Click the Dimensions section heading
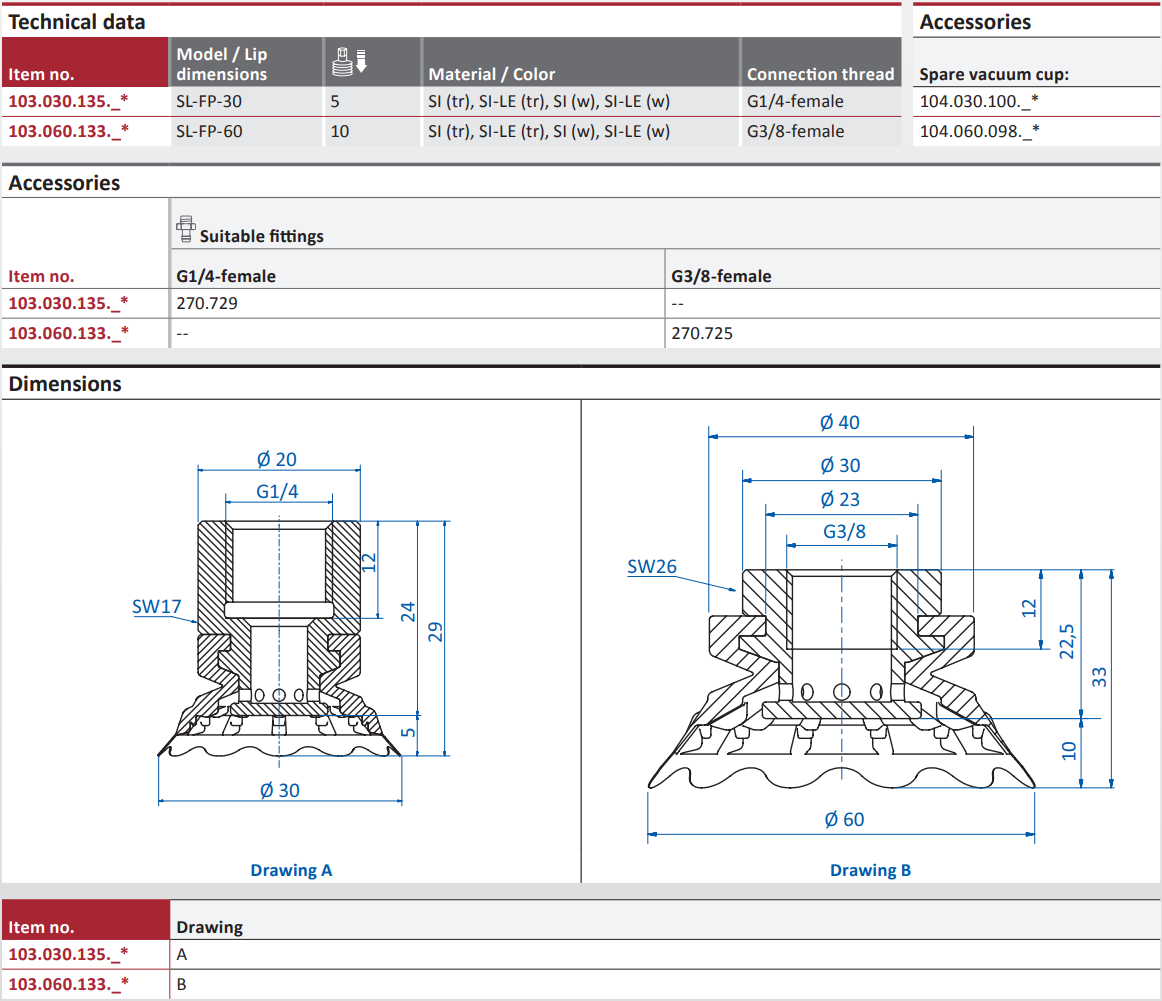 (x=64, y=384)
